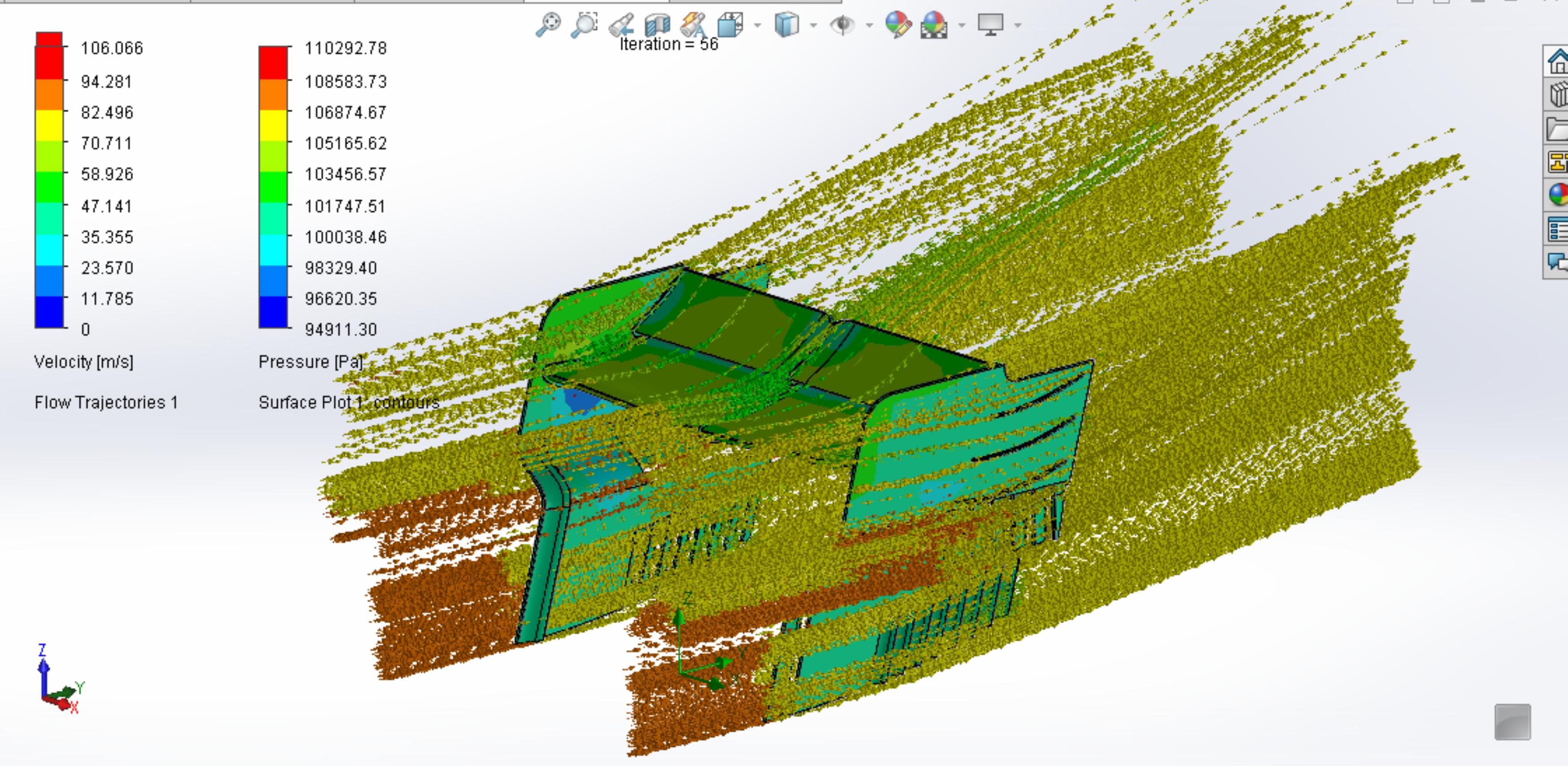Click the Previous View icon
Viewport: 1568px width, 766px height.
[621, 25]
